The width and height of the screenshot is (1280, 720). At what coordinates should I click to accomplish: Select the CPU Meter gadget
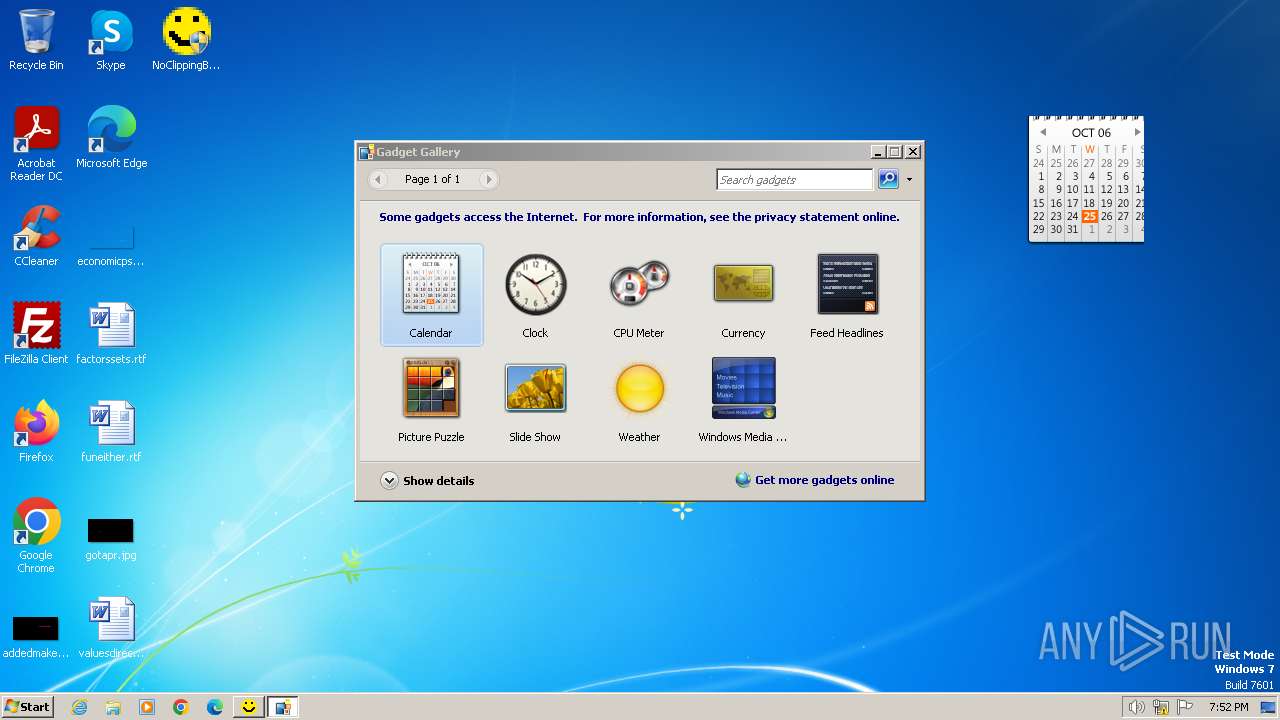pos(639,295)
